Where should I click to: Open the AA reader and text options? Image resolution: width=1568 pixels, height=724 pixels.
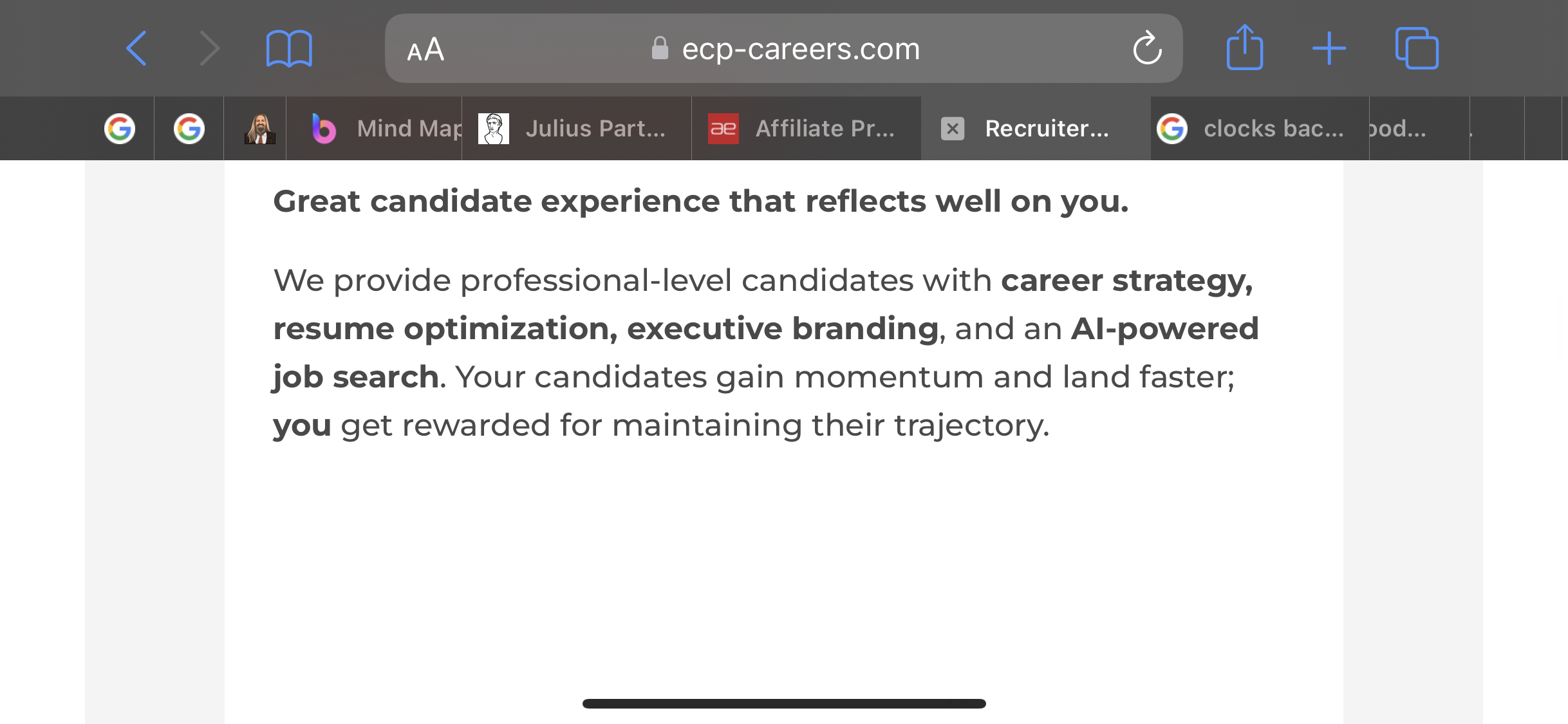click(x=425, y=49)
